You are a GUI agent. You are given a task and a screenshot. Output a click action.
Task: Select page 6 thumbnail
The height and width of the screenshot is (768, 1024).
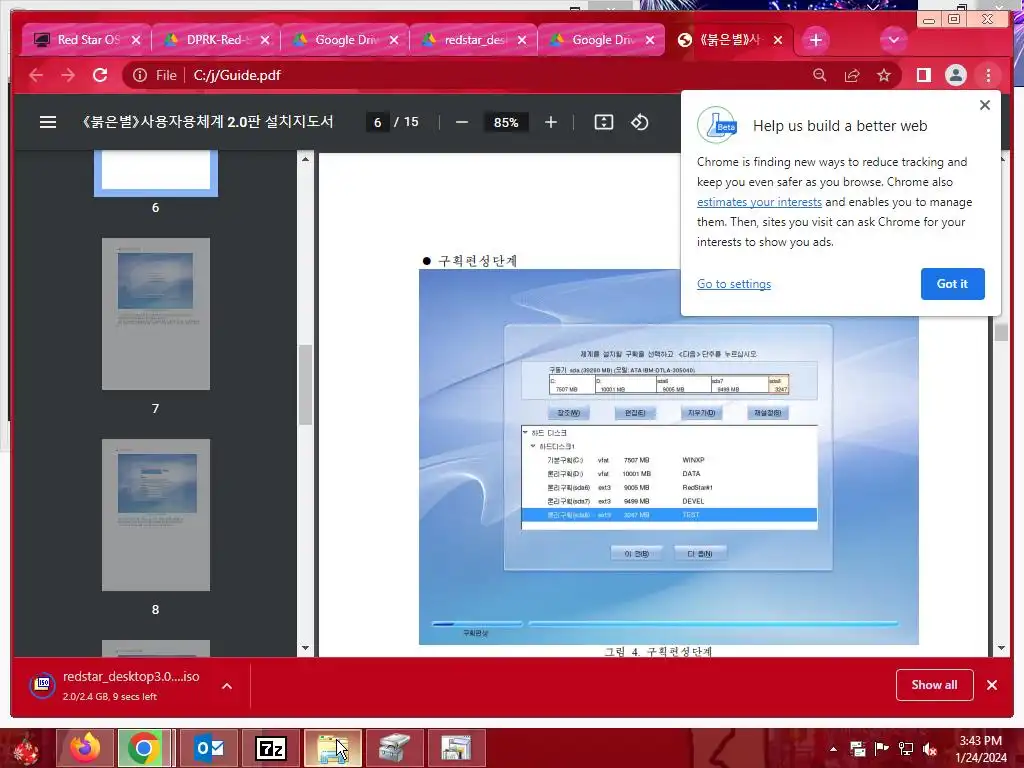(x=155, y=174)
